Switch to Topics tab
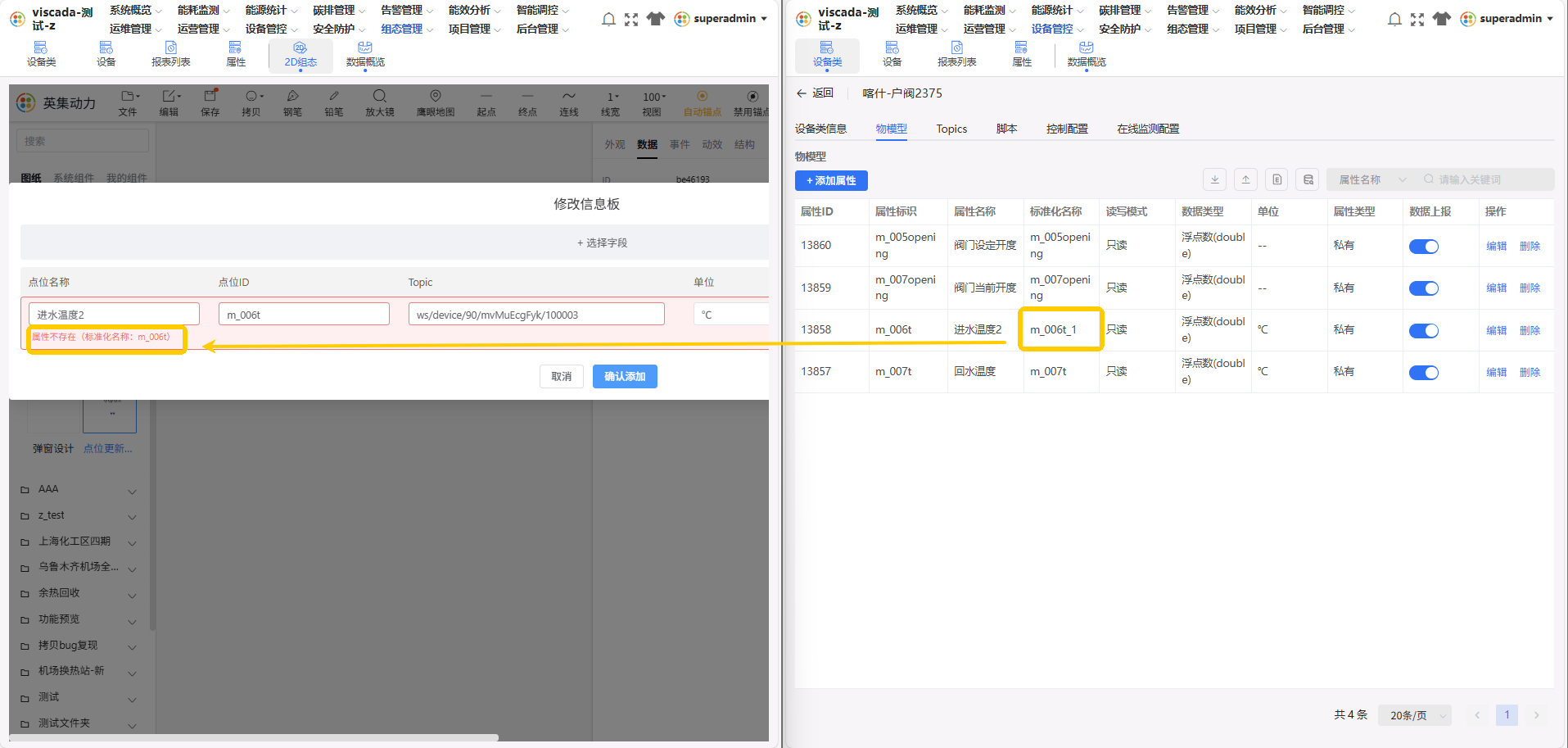Viewport: 1568px width, 748px height. [951, 129]
